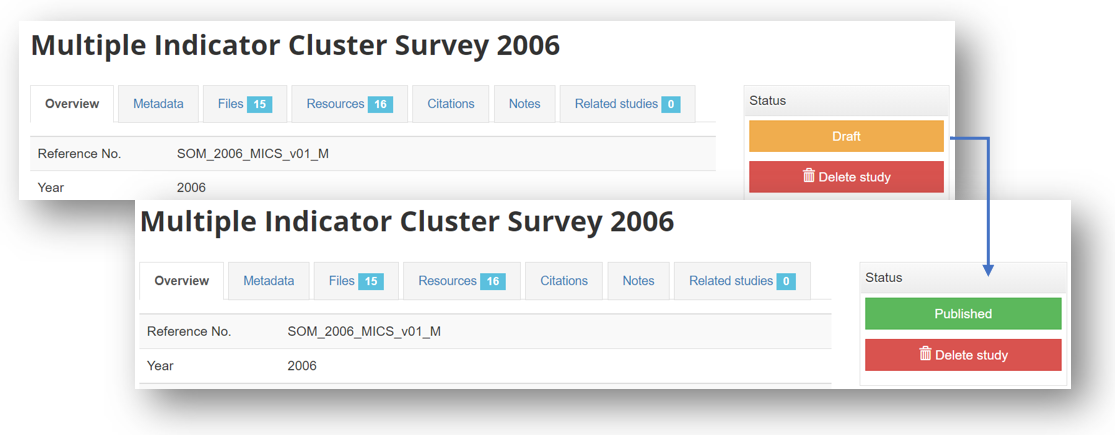Click the lower Status panel header
The height and width of the screenshot is (435, 1115).
click(x=963, y=278)
